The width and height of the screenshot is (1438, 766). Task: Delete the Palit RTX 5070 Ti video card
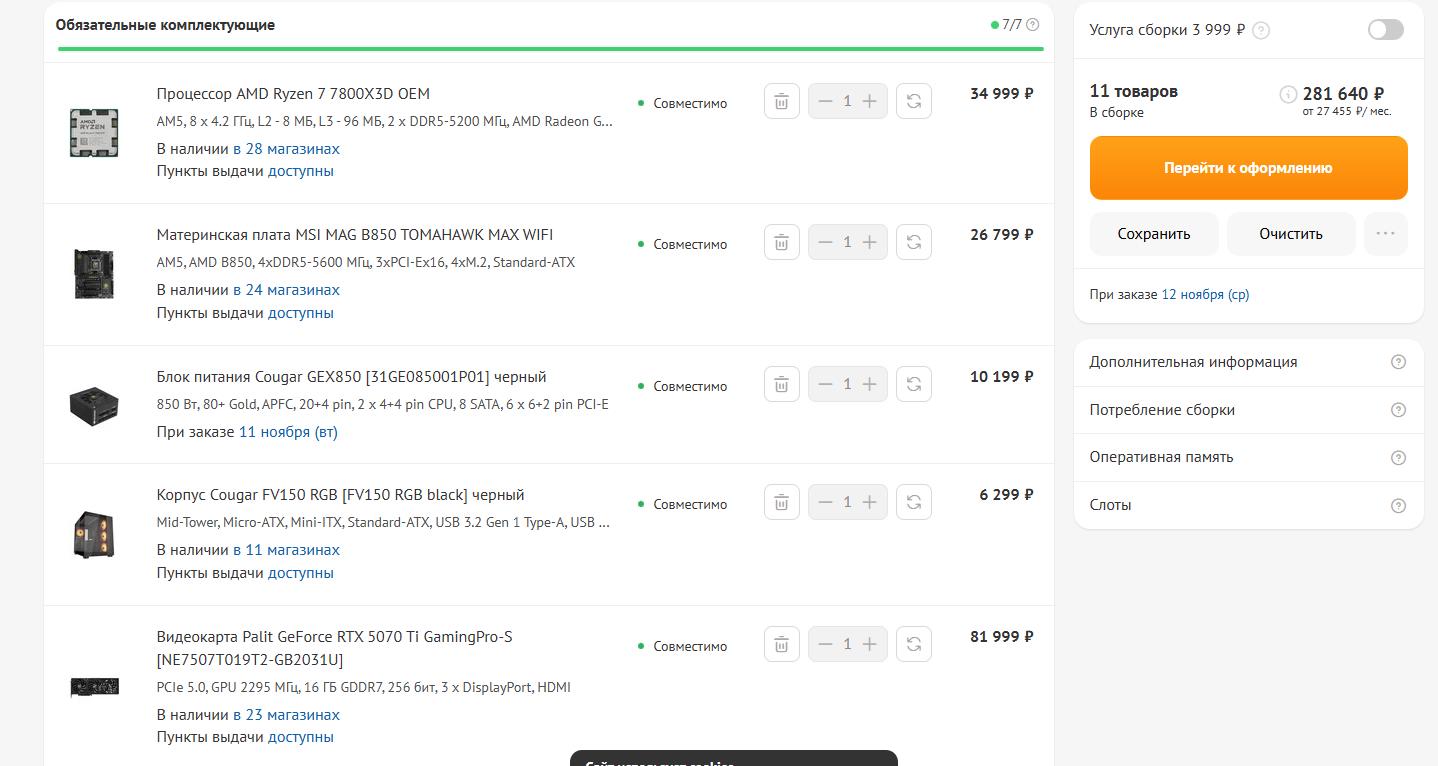coord(782,644)
